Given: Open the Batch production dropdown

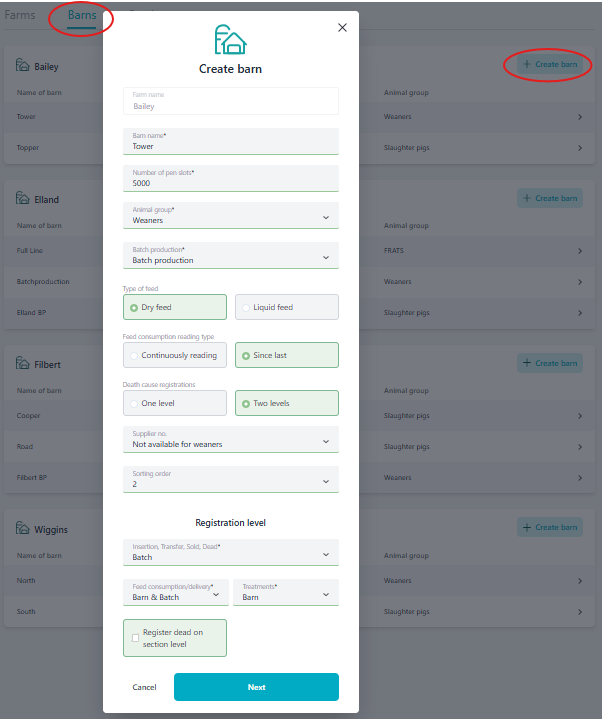Looking at the screenshot, I should click(x=230, y=256).
